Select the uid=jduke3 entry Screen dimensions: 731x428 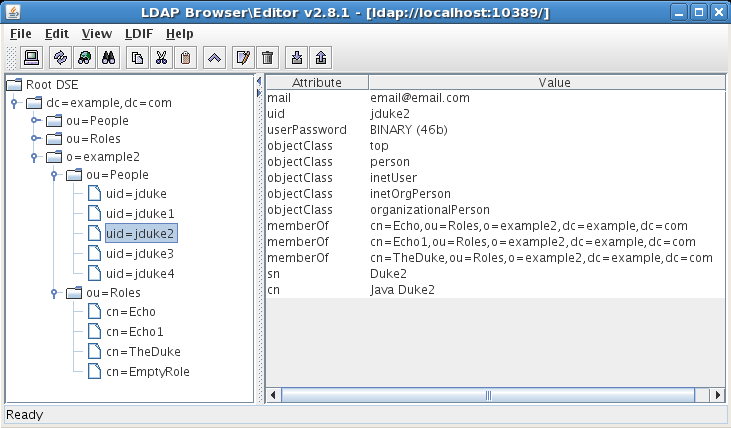(140, 253)
